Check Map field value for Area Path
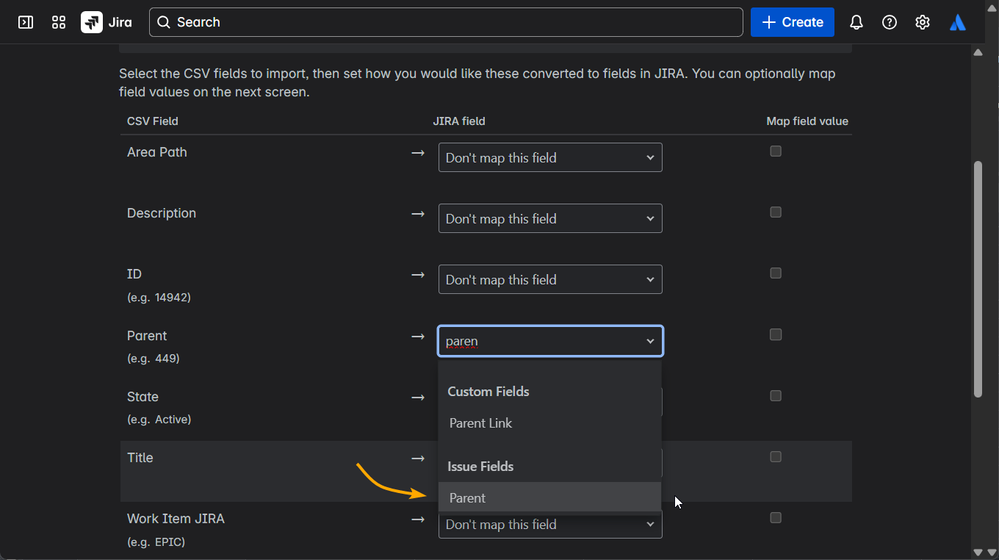The width and height of the screenshot is (999, 560). tap(775, 151)
